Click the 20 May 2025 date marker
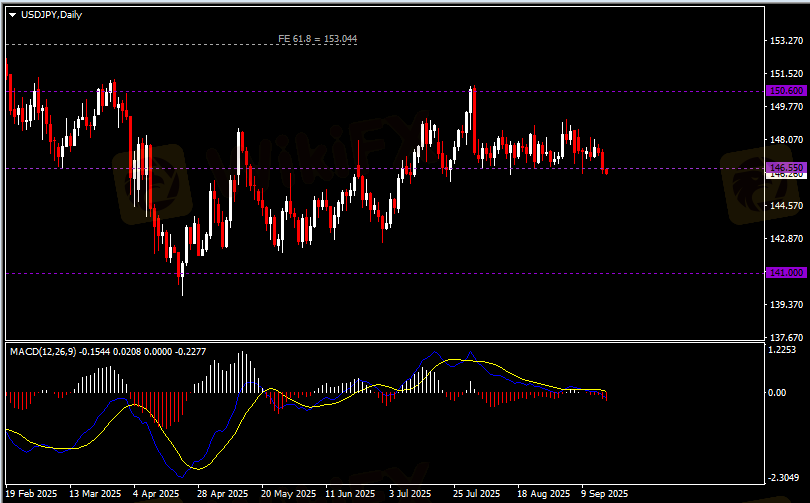The image size is (810, 503). pyautogui.click(x=288, y=494)
